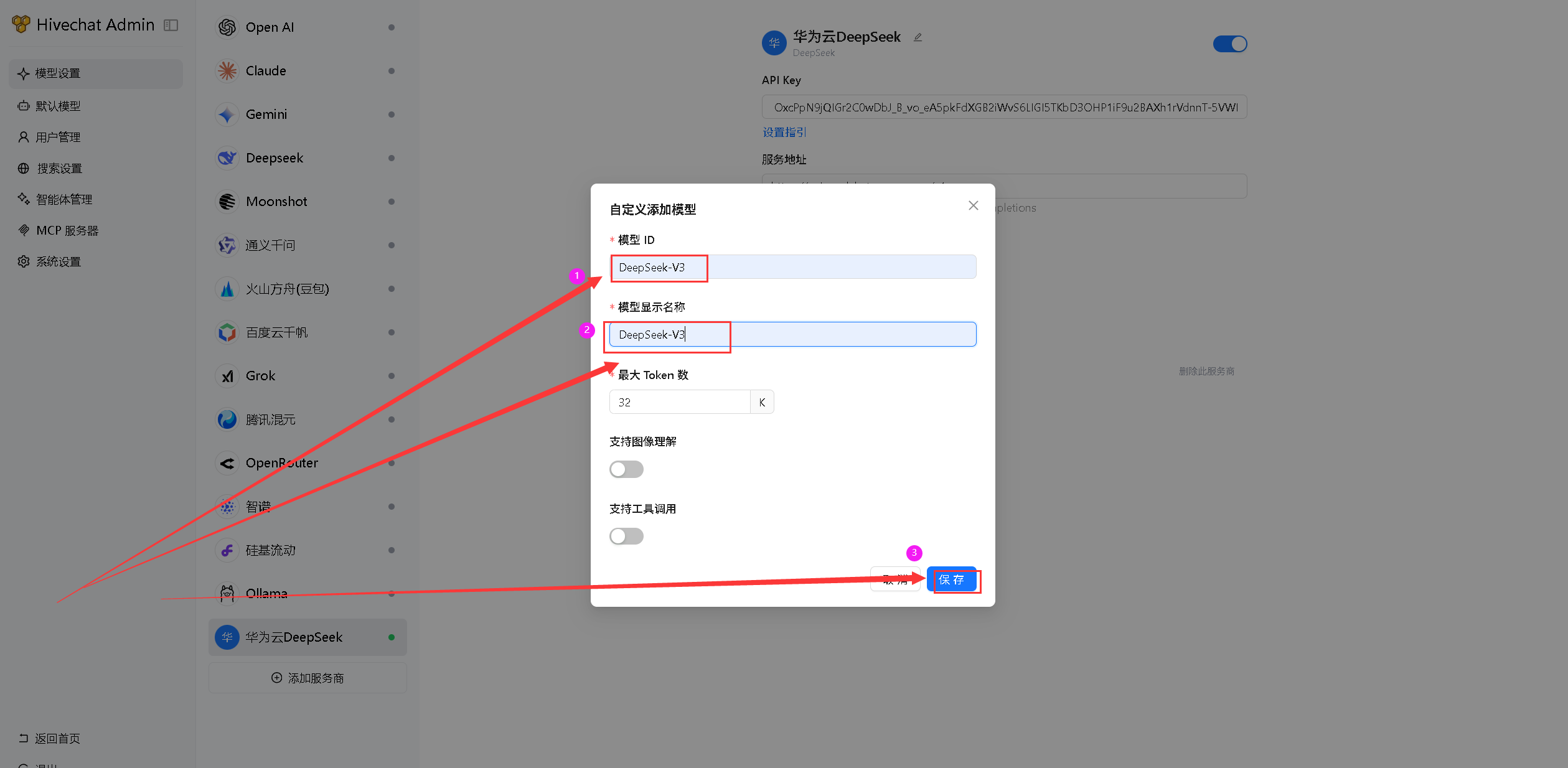Open 模型设置 in the sidebar
The width and height of the screenshot is (1568, 768).
96,73
